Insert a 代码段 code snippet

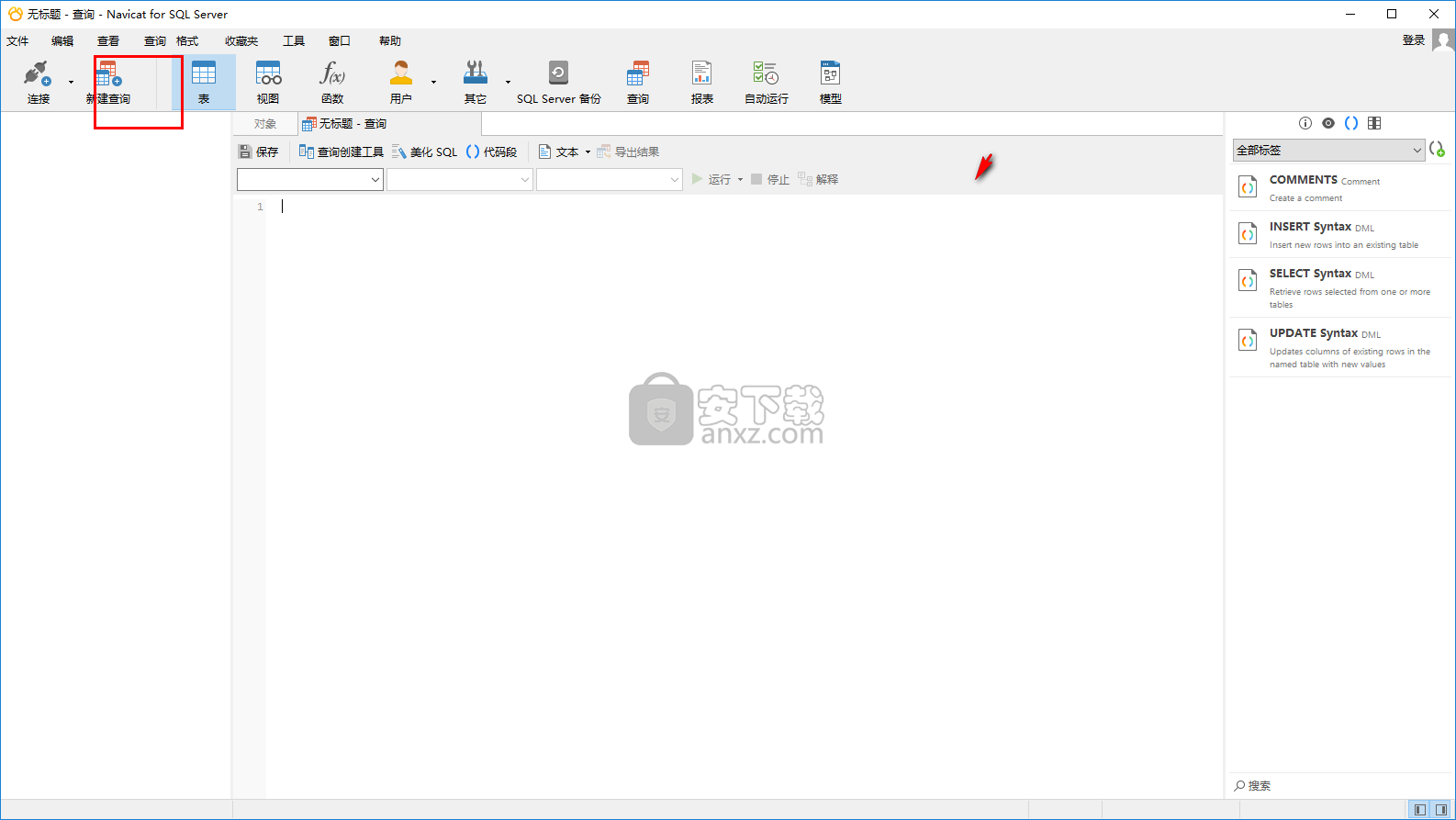[491, 152]
